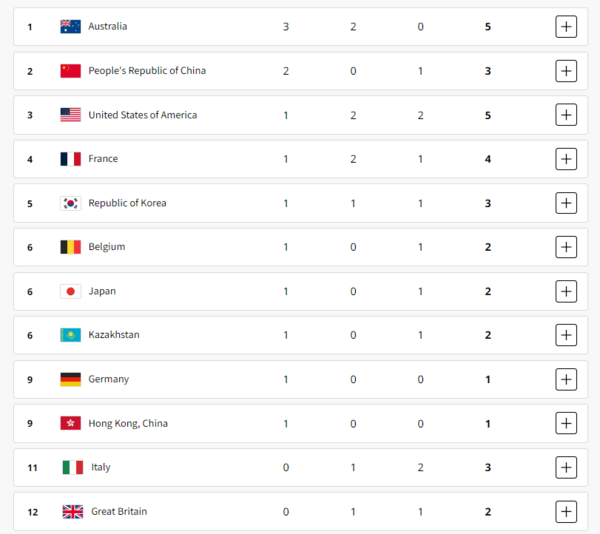Click the United States of America flag
This screenshot has width=600, height=534.
click(x=70, y=115)
